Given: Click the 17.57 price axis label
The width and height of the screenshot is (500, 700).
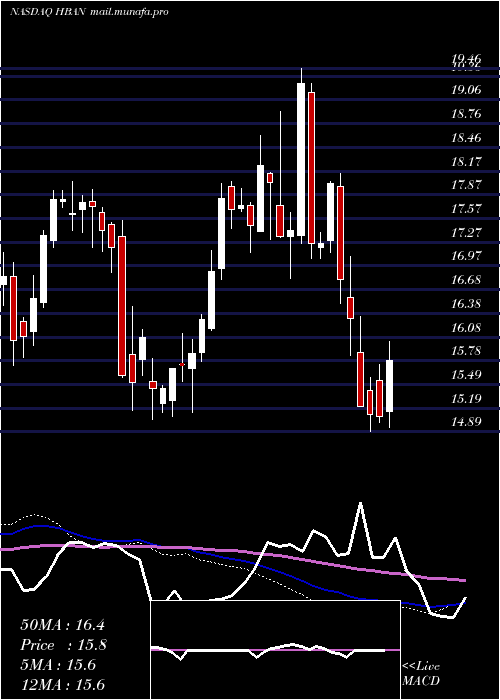Looking at the screenshot, I should coord(467,208).
